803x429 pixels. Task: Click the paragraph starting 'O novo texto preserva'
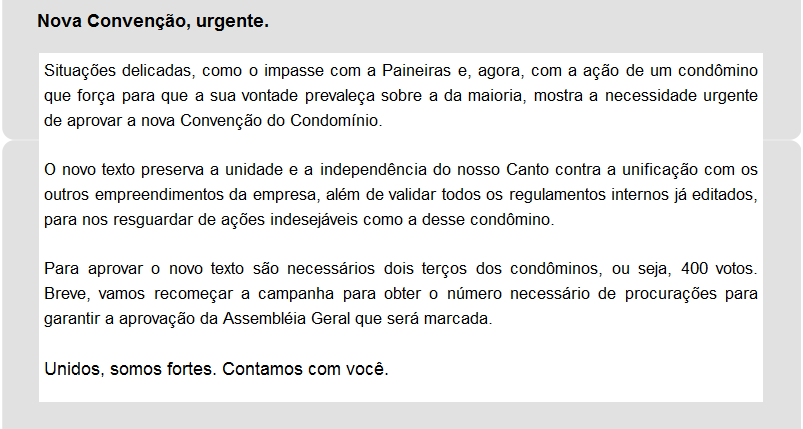click(400, 195)
